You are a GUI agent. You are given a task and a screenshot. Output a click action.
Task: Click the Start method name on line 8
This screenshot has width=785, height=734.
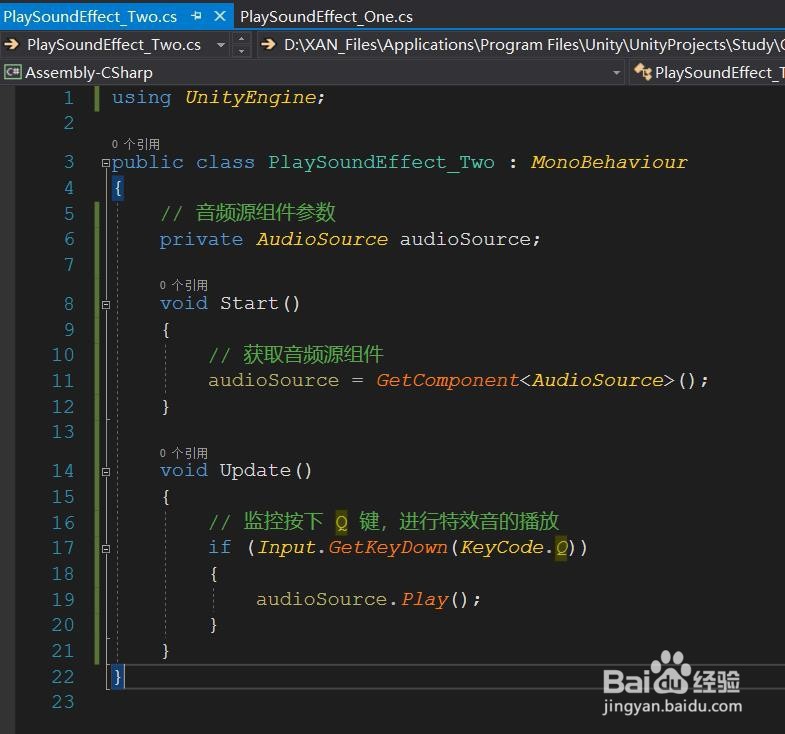249,303
